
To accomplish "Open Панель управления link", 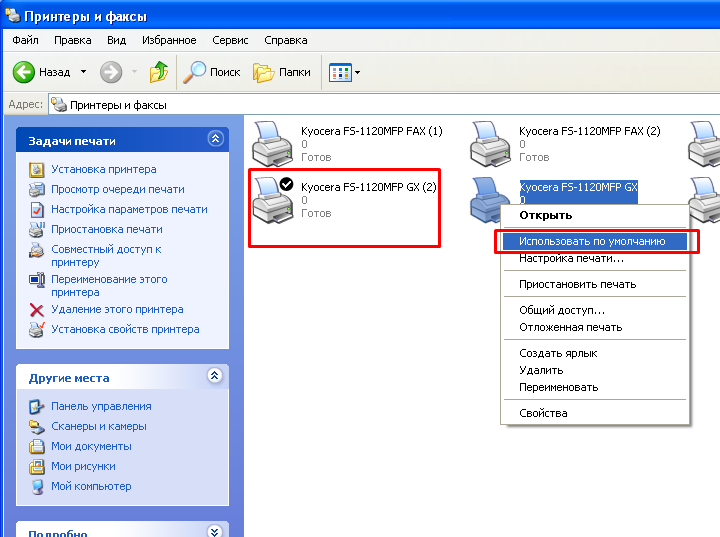I will click(101, 407).
